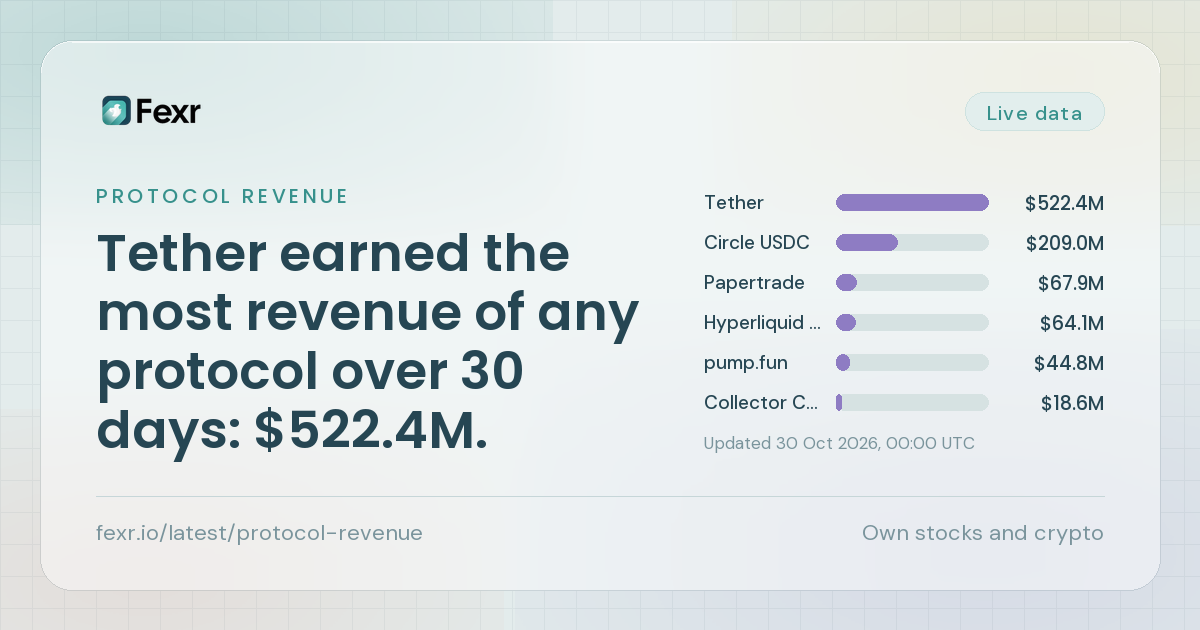
Task: Click the $522.4M value for Tether
Action: (x=1064, y=203)
